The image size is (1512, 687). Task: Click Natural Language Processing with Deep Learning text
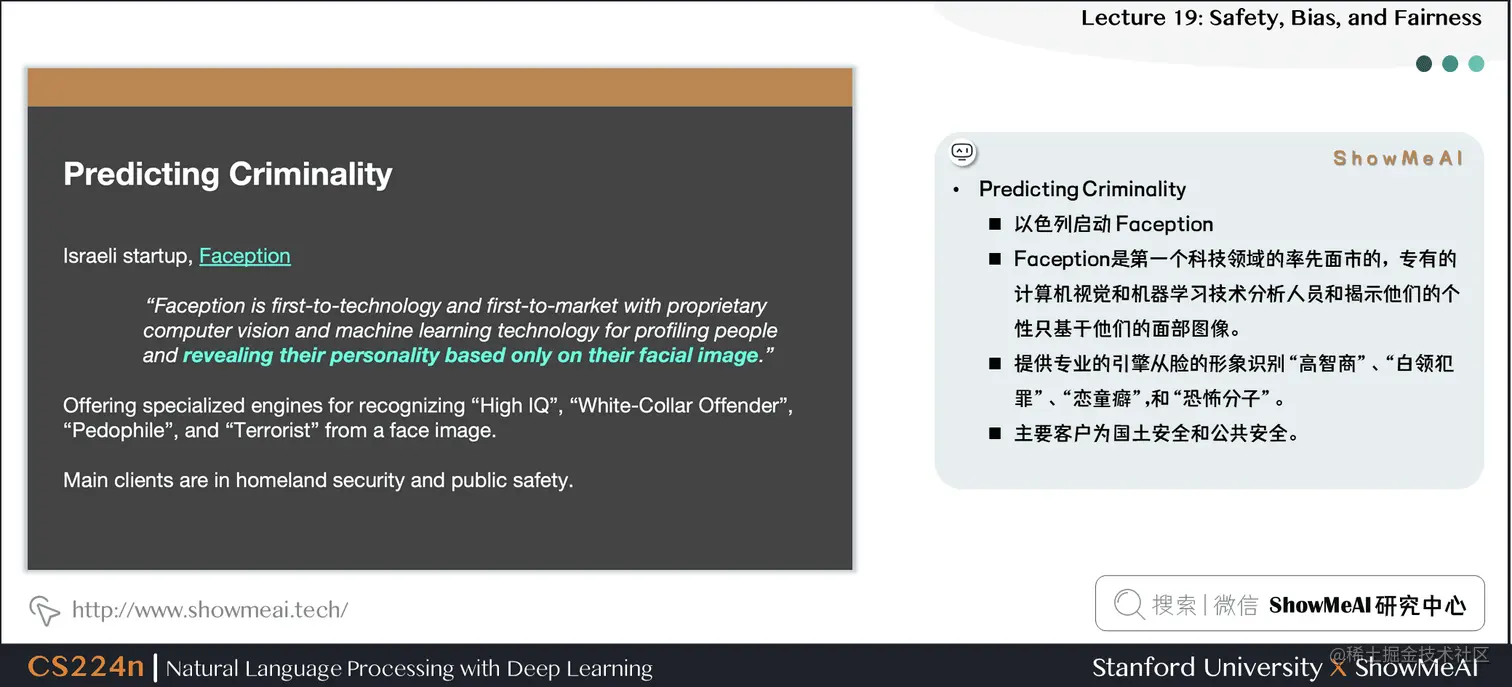click(x=409, y=668)
